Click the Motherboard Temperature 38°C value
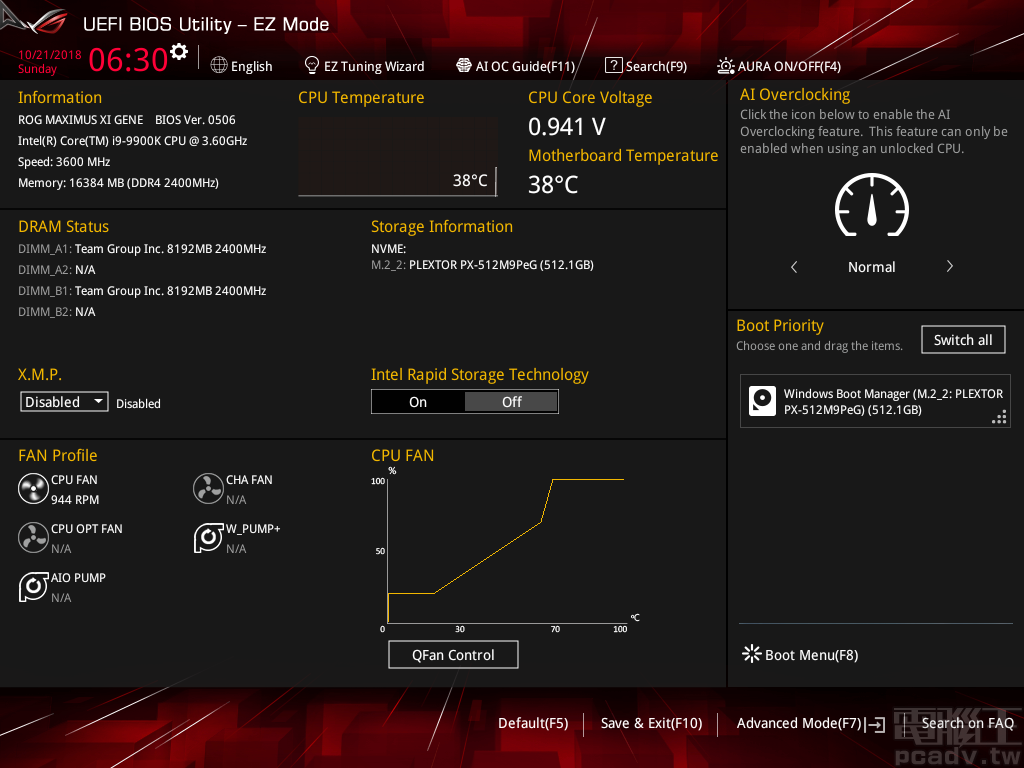 pos(553,185)
